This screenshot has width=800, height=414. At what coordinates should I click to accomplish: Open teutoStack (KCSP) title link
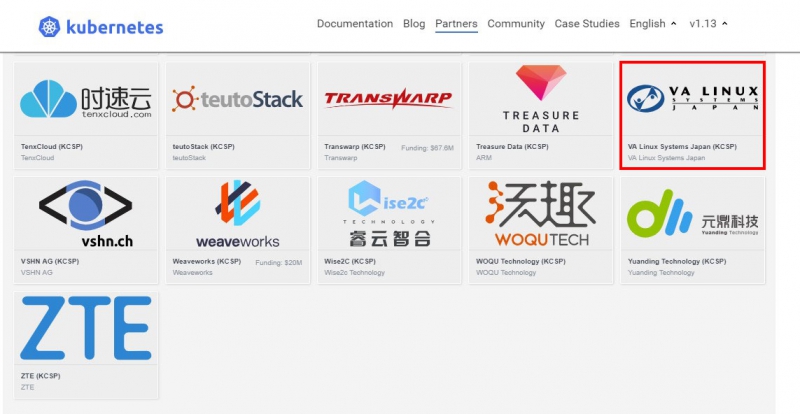point(204,147)
